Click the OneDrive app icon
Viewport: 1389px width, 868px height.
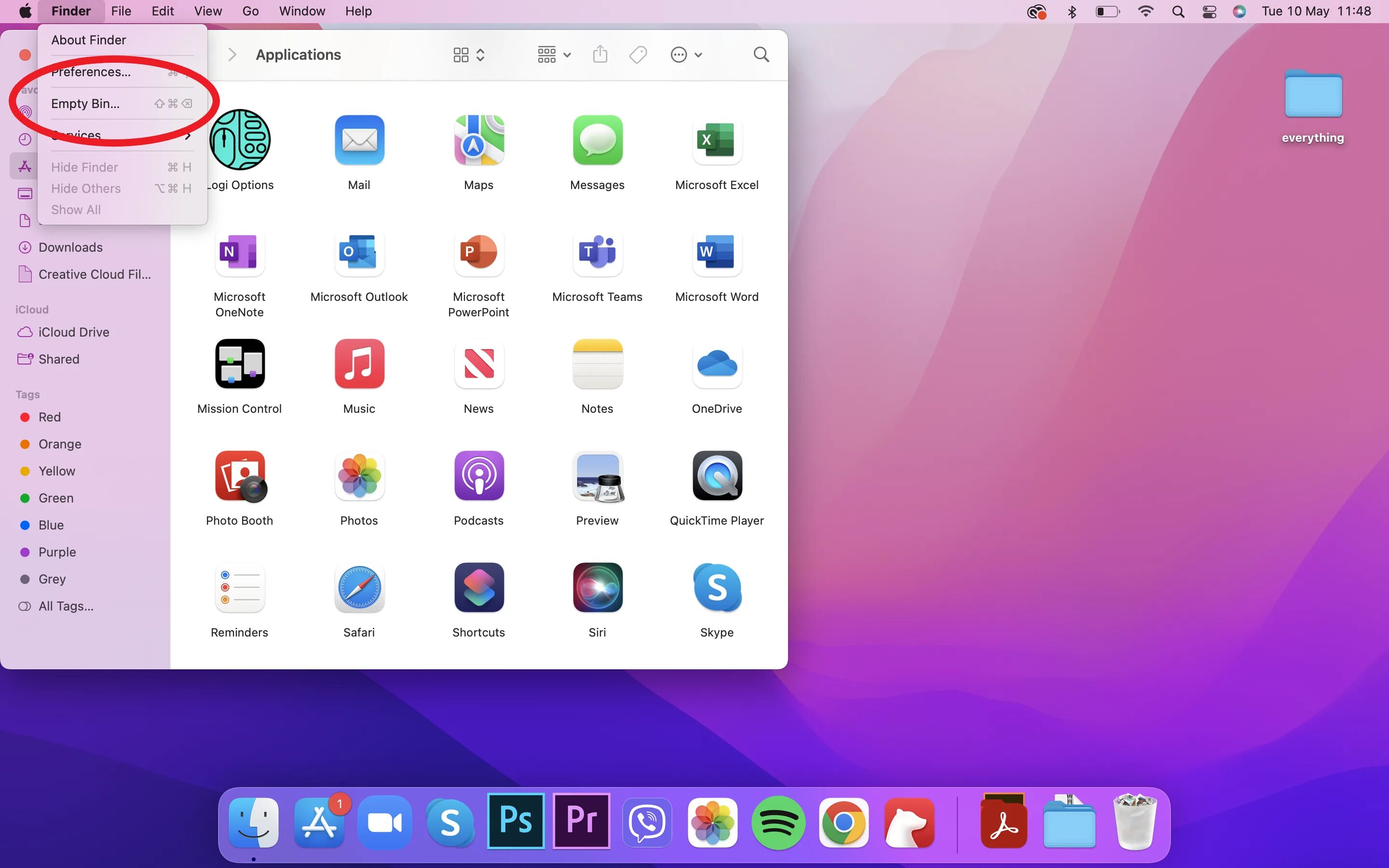pyautogui.click(x=717, y=364)
